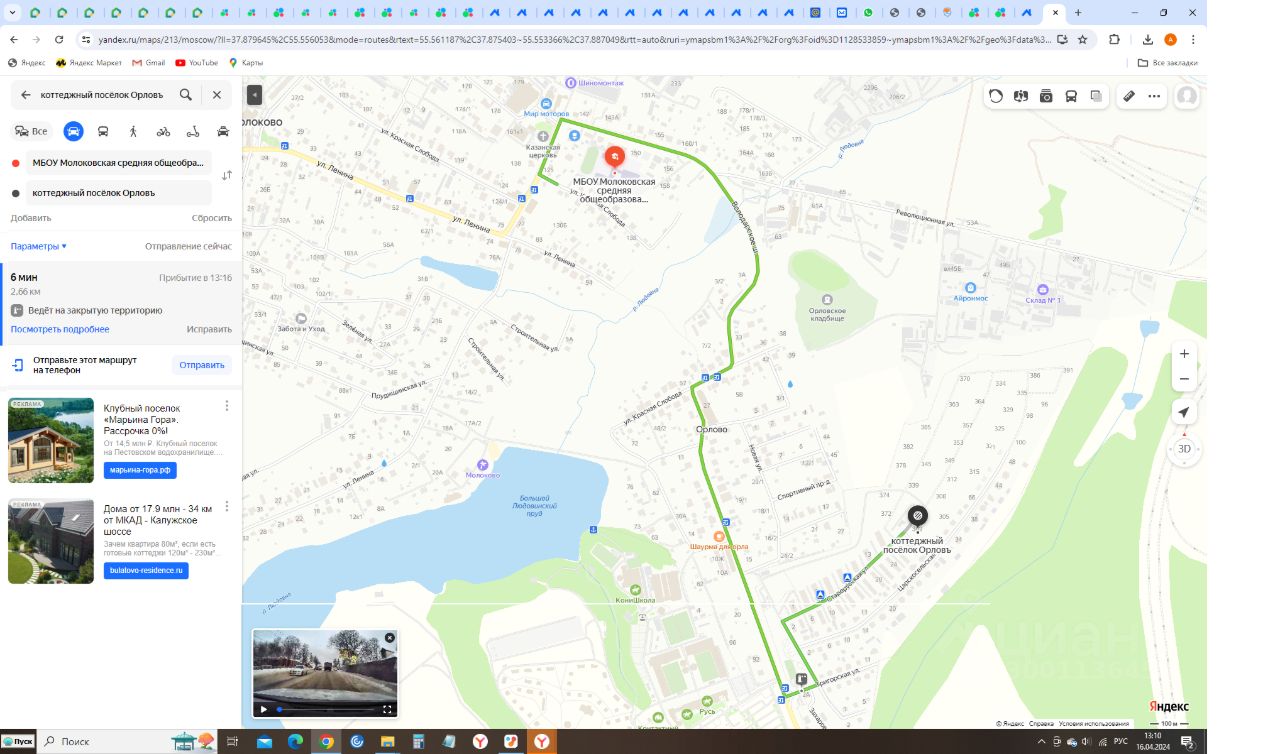Reload the page in the browser

[59, 39]
